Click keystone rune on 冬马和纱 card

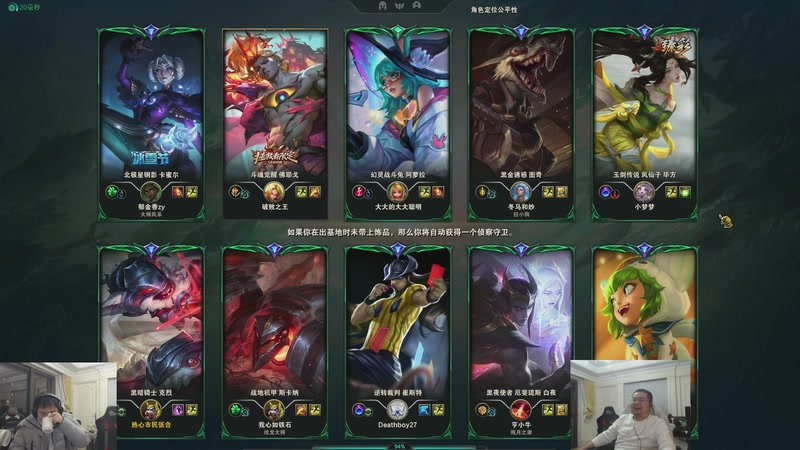(482, 192)
